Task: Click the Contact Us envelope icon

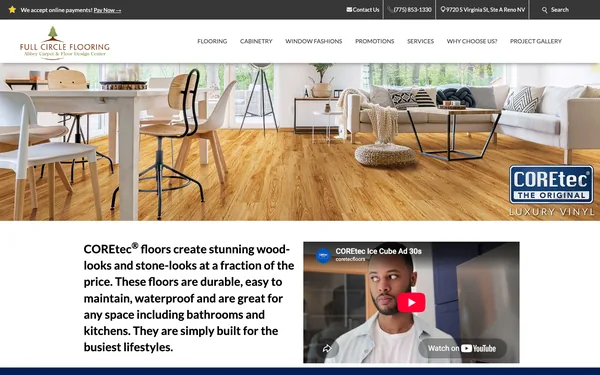Action: point(349,10)
